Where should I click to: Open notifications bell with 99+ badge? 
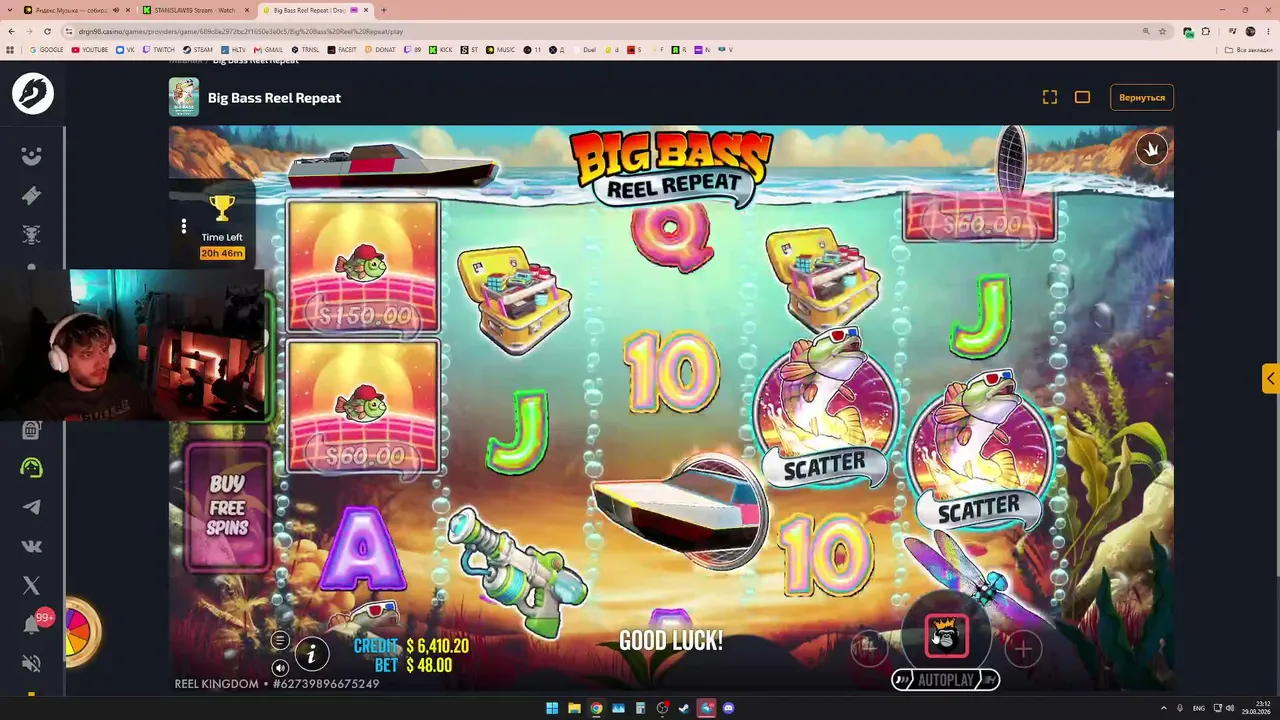pos(34,623)
